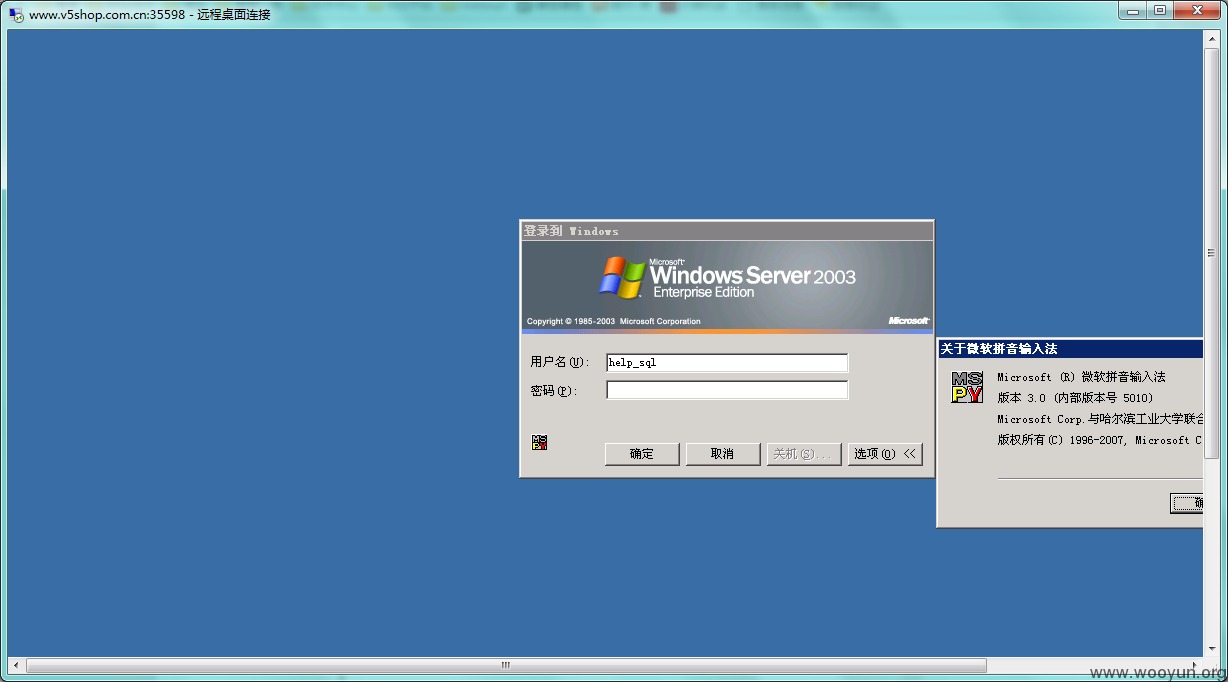
Task: Click the Remote Desktop Connection title bar icon
Action: 16,14
